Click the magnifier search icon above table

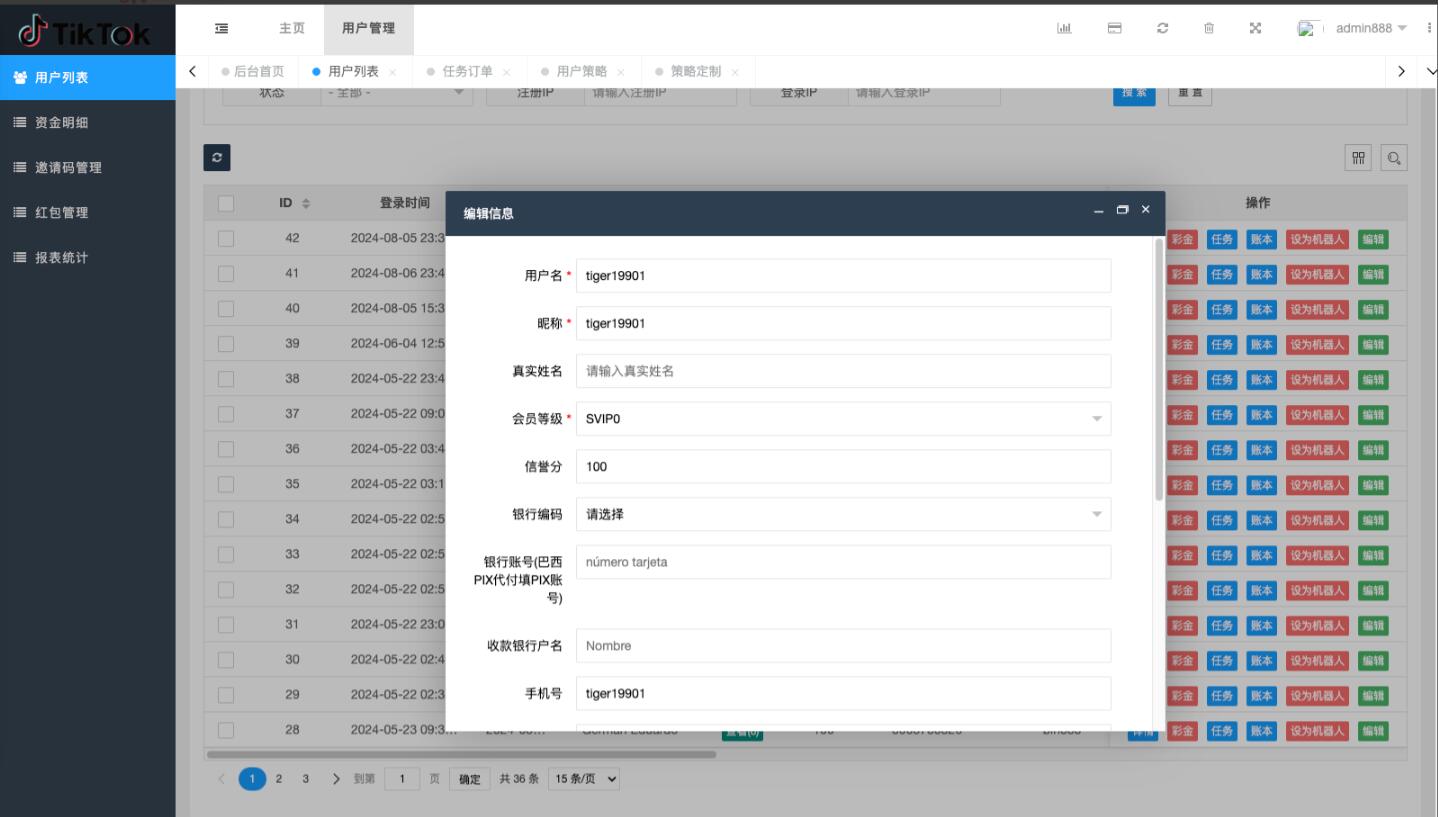[x=1394, y=158]
